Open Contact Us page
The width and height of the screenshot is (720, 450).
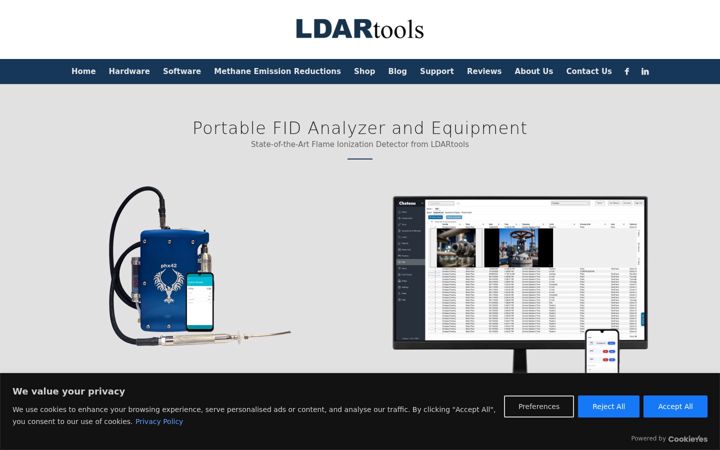(589, 71)
